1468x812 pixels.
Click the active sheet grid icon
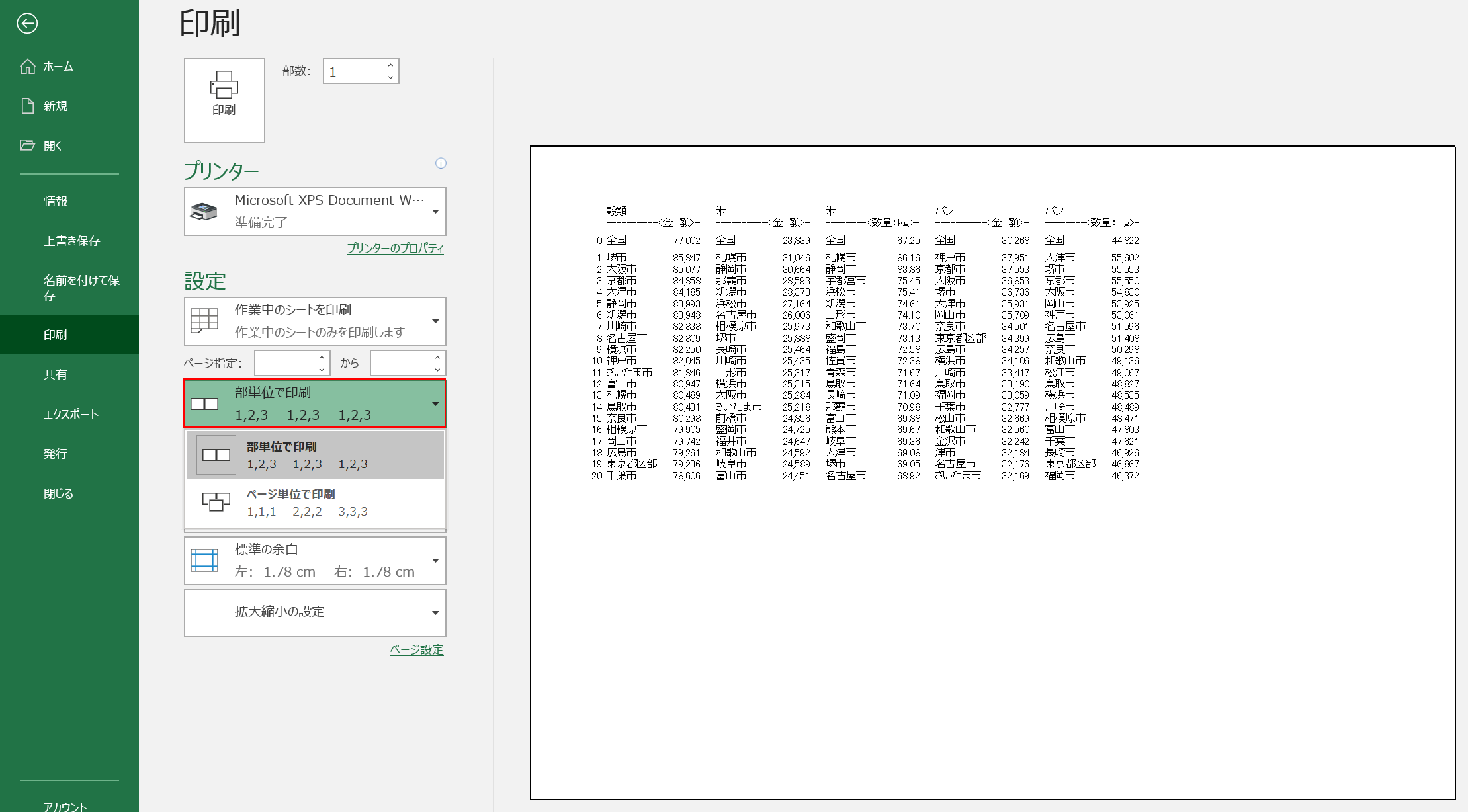pos(204,321)
